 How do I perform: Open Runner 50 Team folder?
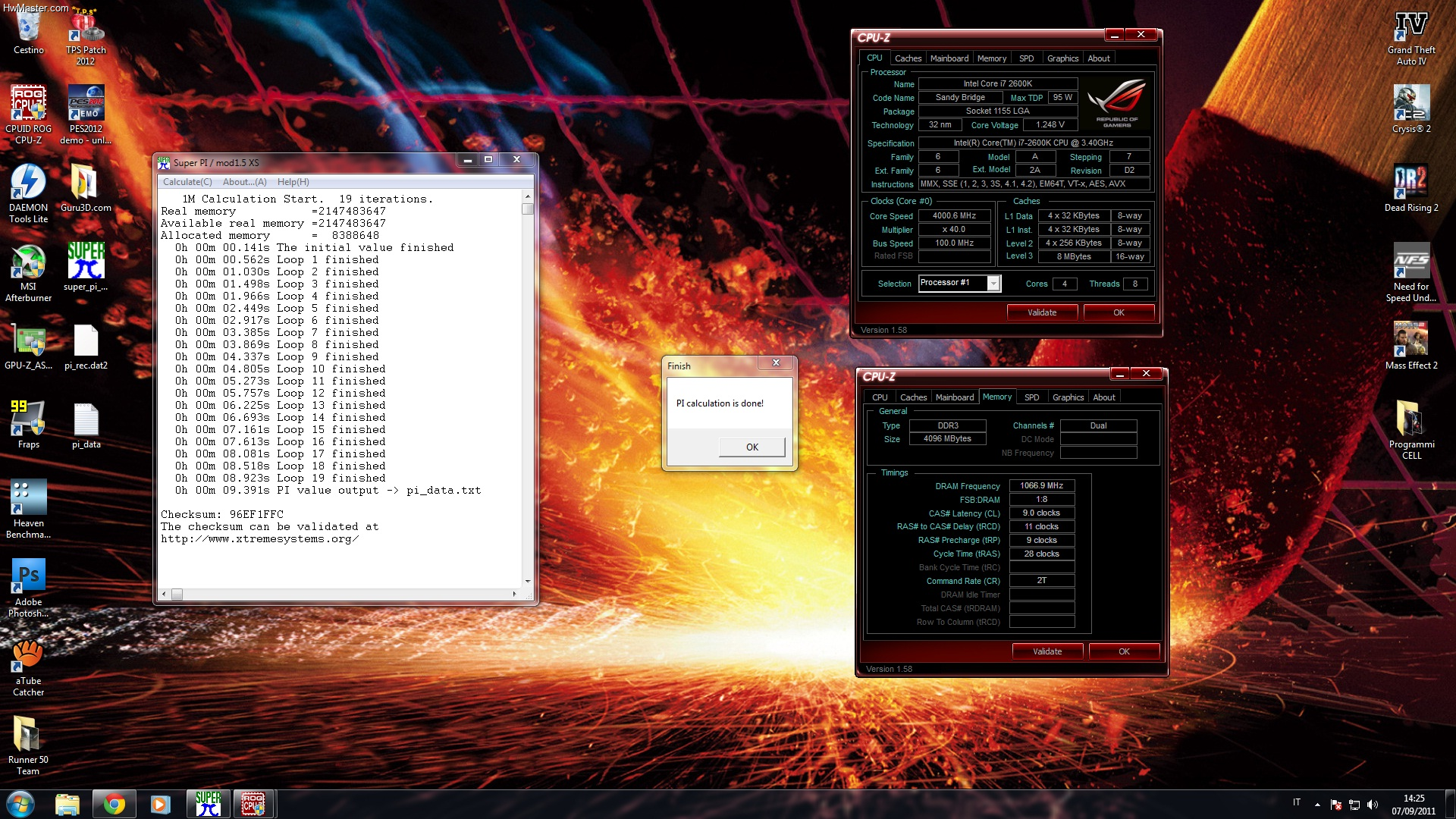tap(29, 745)
